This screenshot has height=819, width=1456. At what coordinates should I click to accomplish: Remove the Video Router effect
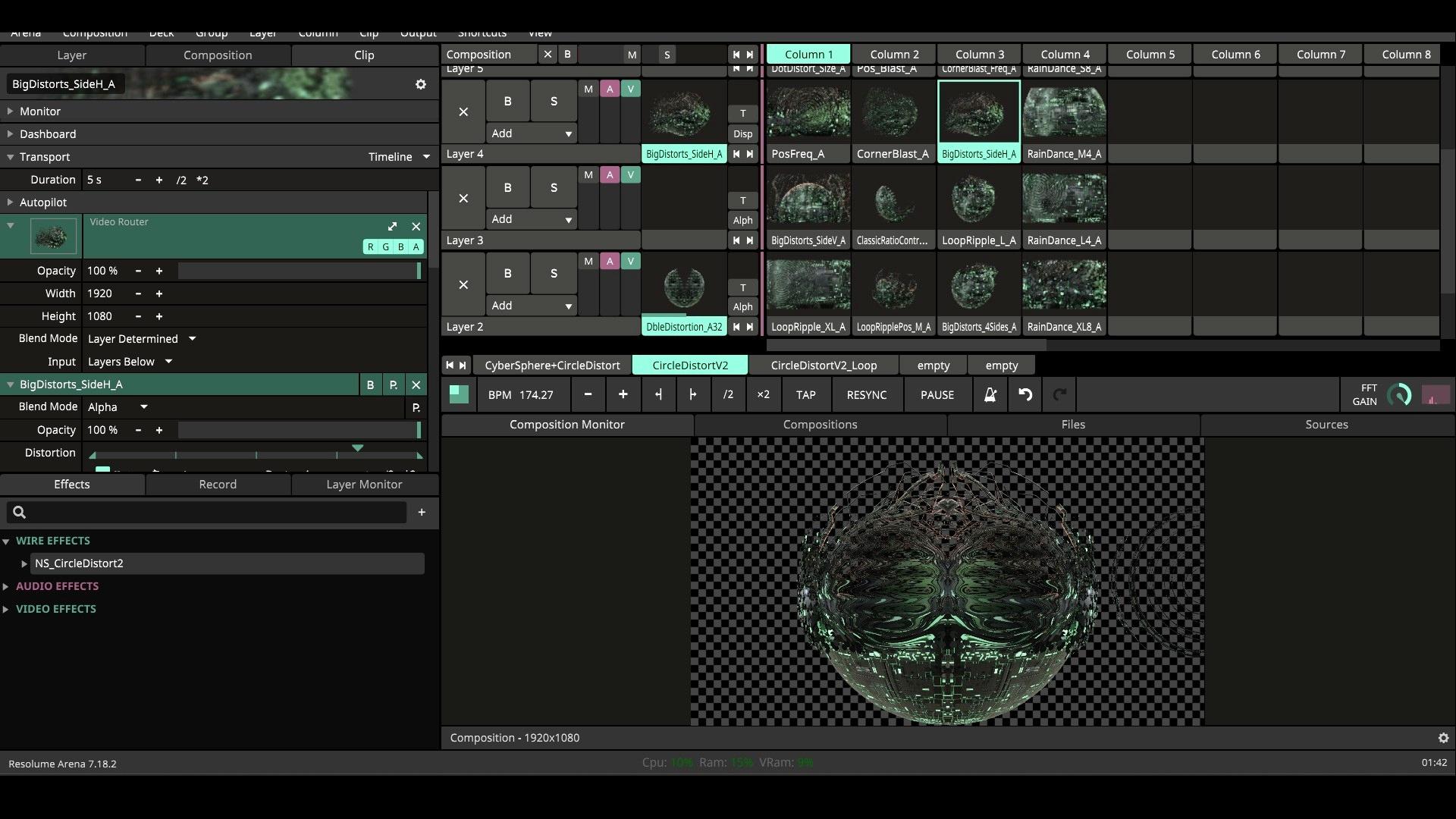(416, 227)
